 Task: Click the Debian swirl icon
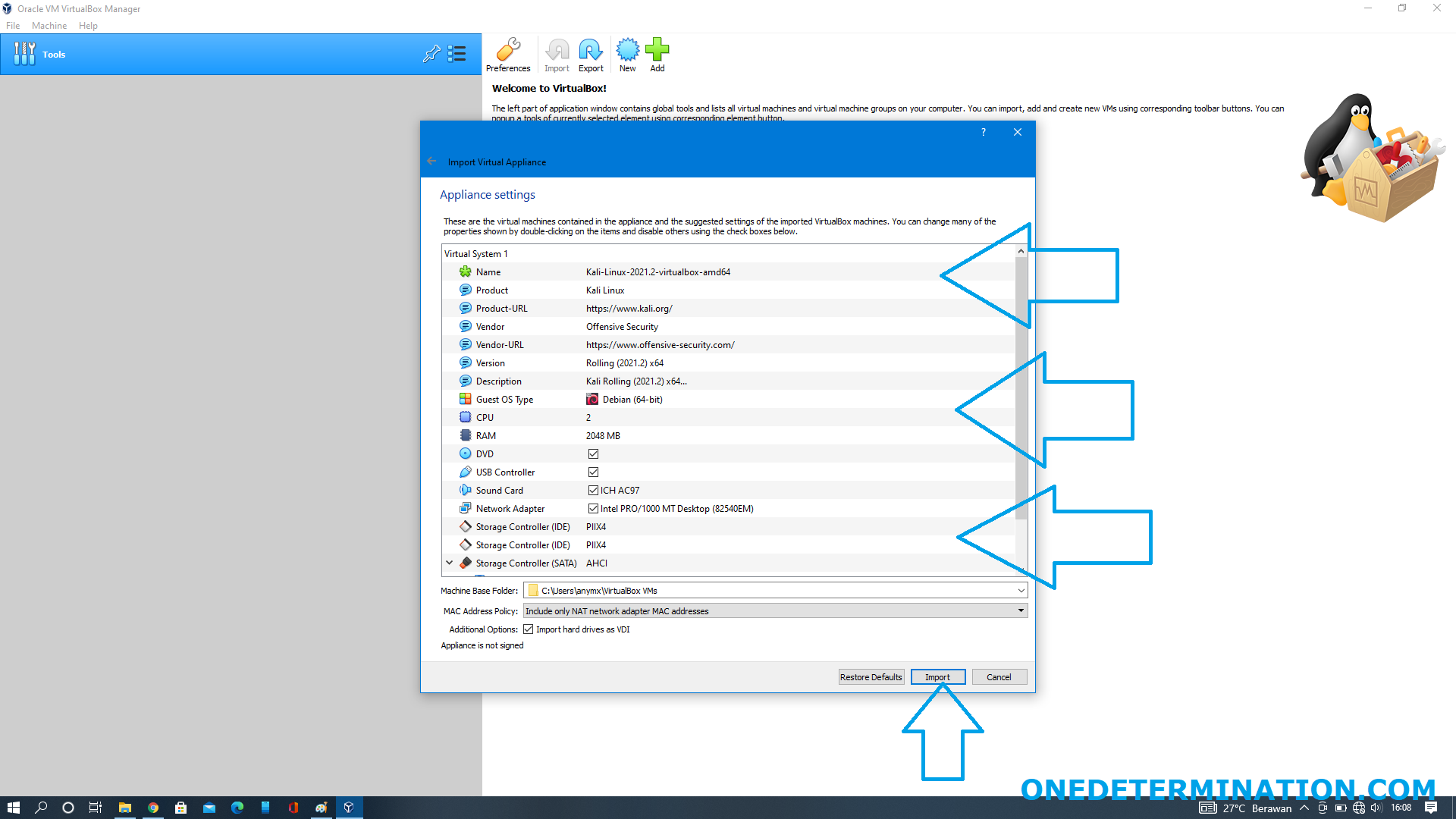(592, 399)
